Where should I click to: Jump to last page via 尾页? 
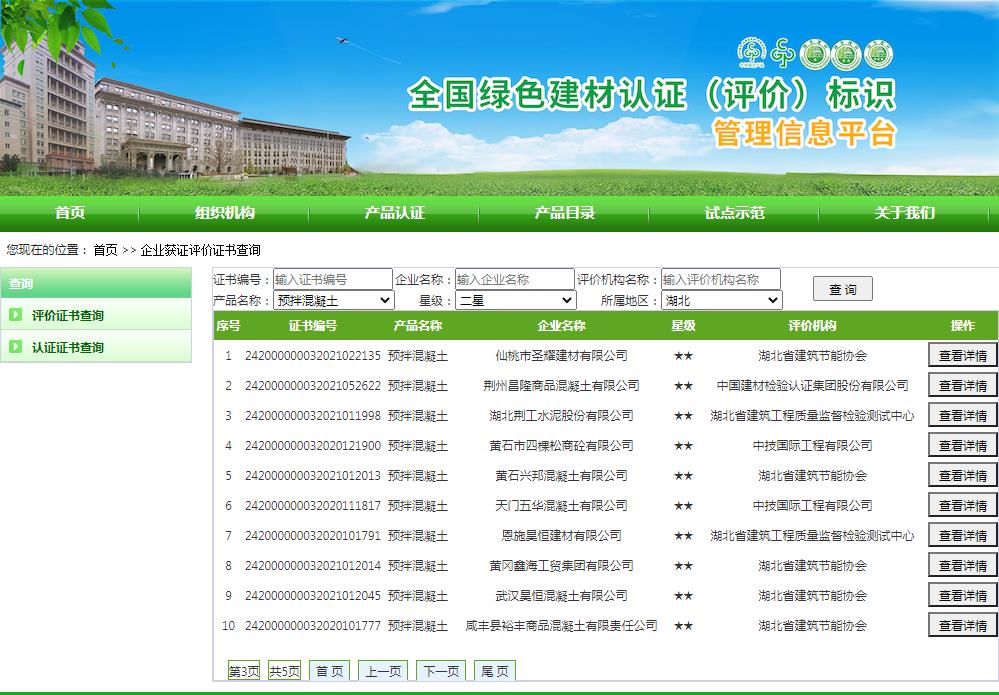click(x=494, y=671)
